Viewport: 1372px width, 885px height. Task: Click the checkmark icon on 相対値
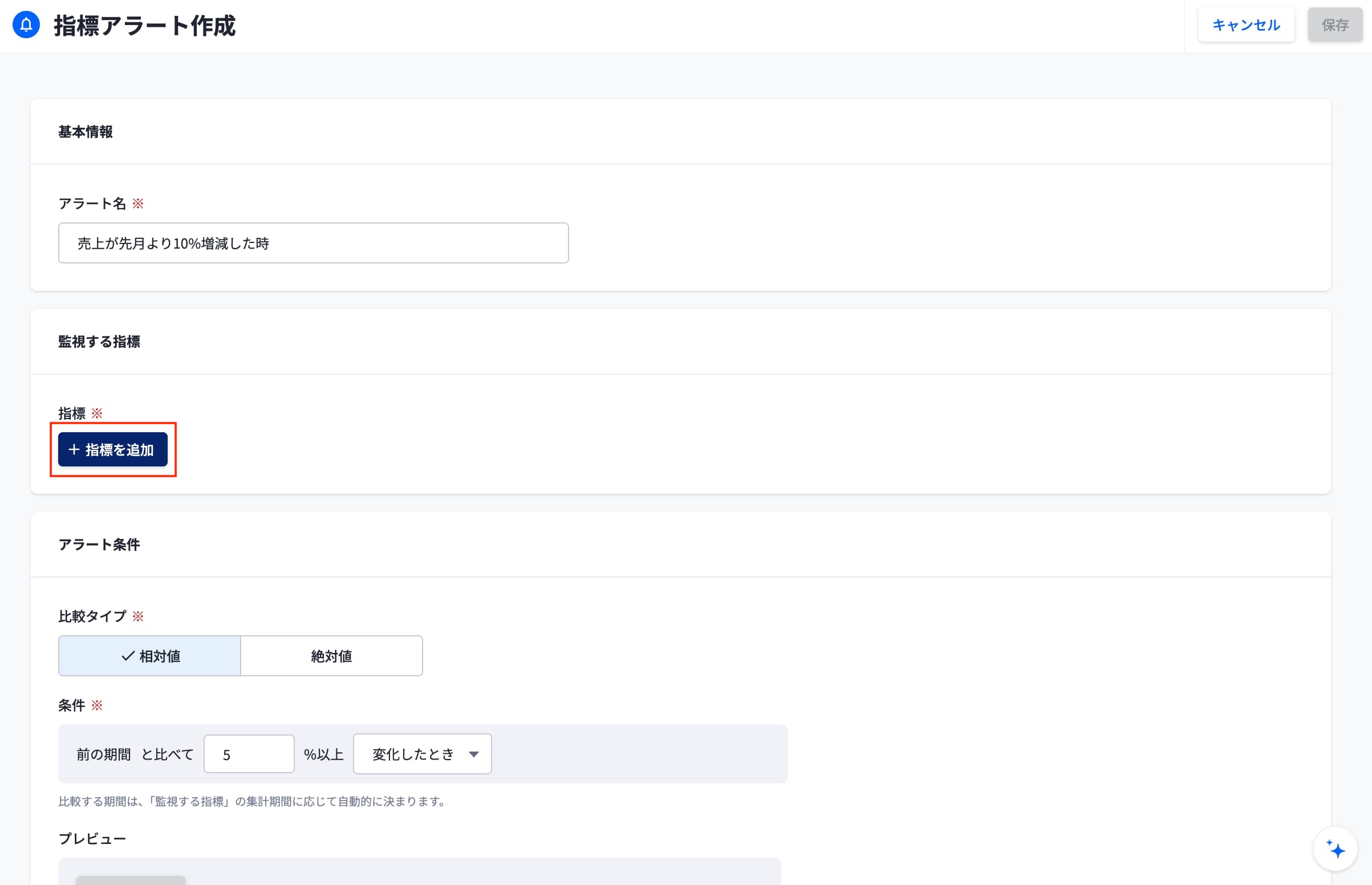[128, 656]
